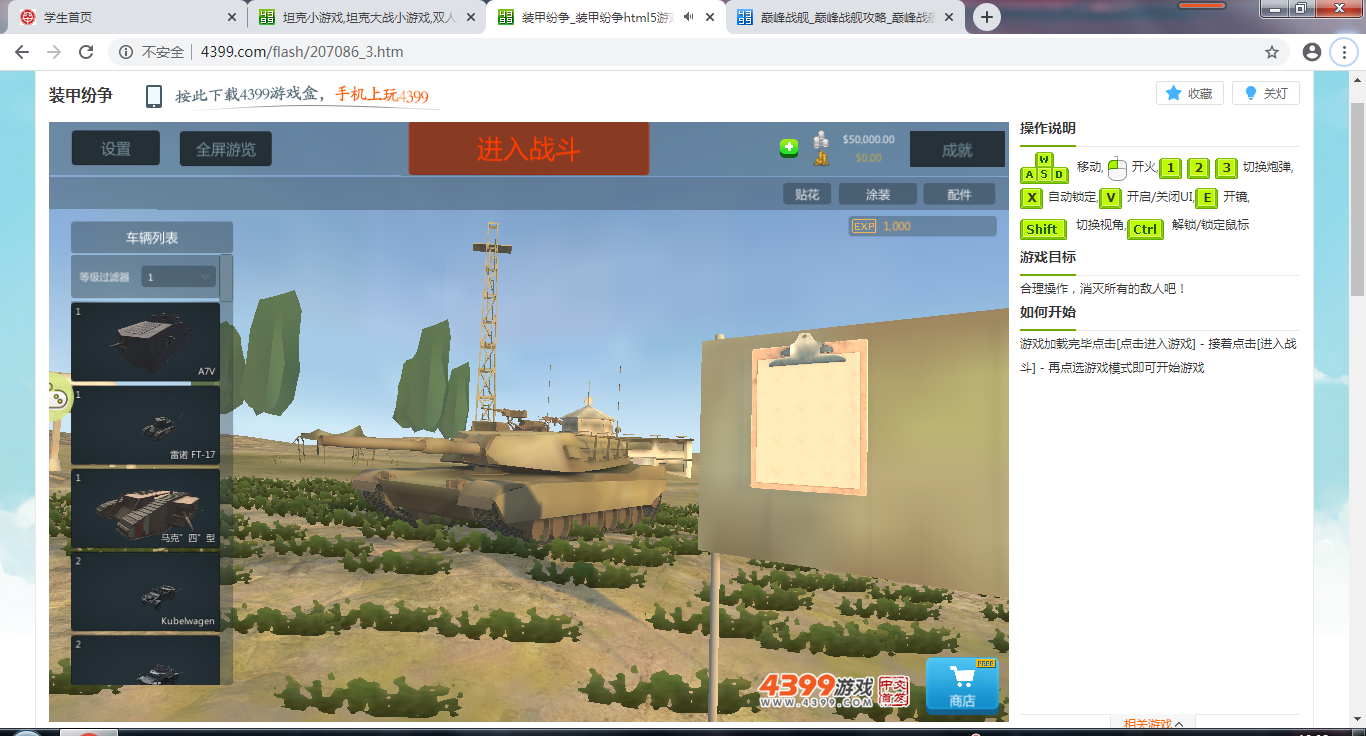The width and height of the screenshot is (1366, 736).
Task: Open the 商店 shop cart icon
Action: 962,685
